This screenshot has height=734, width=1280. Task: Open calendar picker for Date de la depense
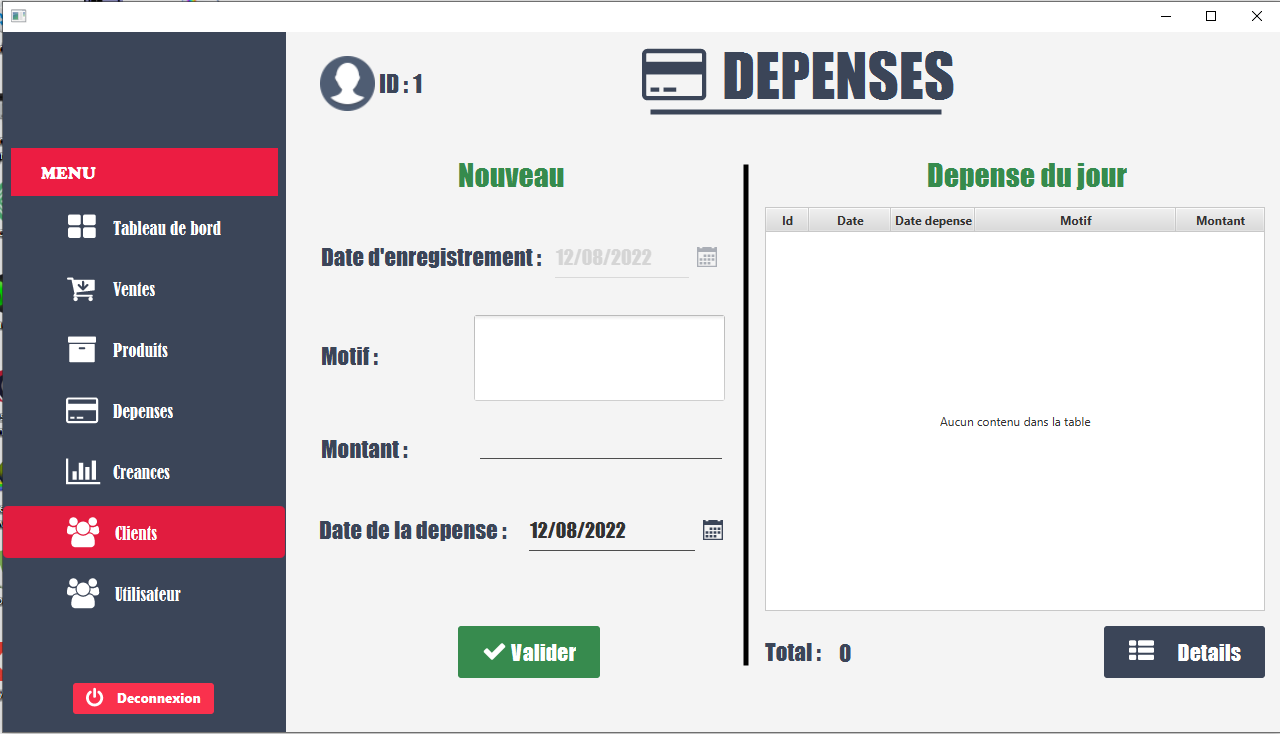point(713,530)
